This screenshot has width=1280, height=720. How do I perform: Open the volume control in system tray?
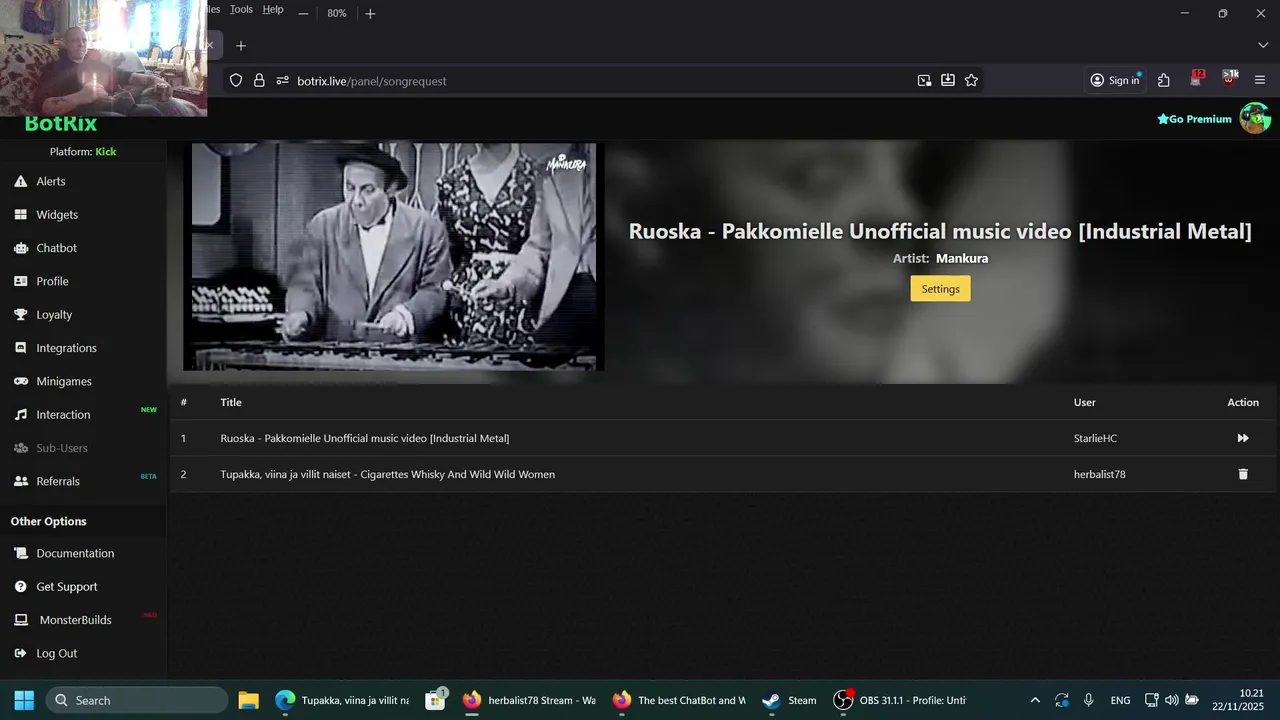[1171, 700]
